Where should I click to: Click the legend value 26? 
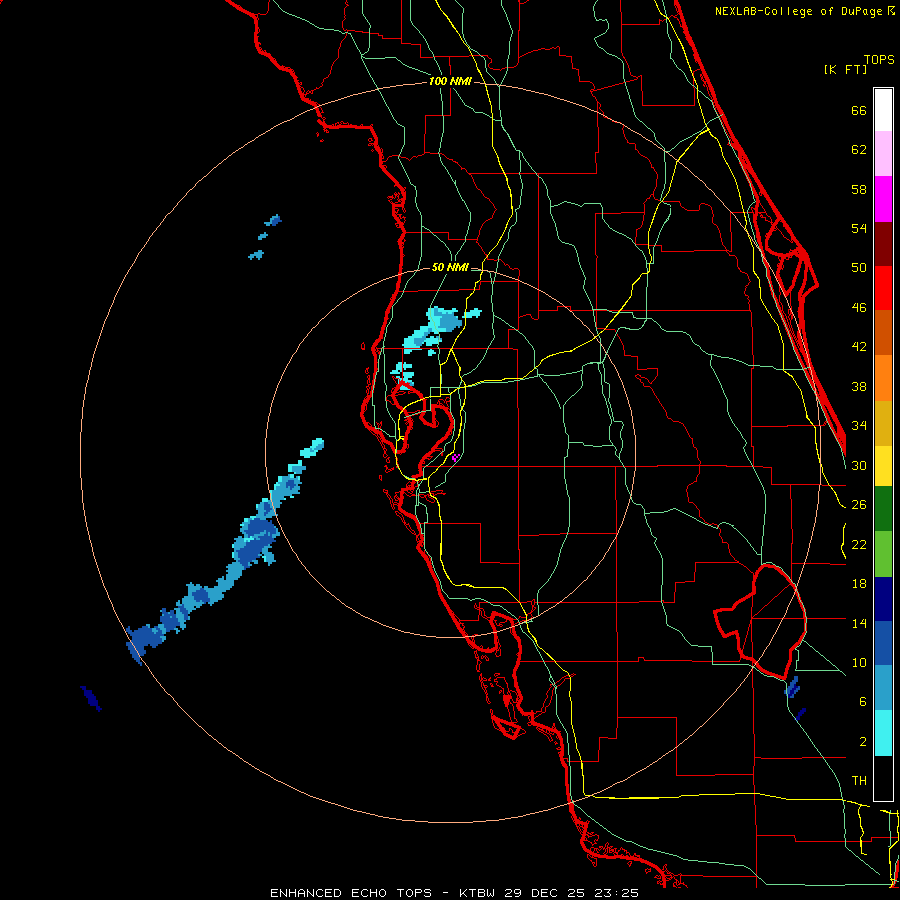[859, 505]
